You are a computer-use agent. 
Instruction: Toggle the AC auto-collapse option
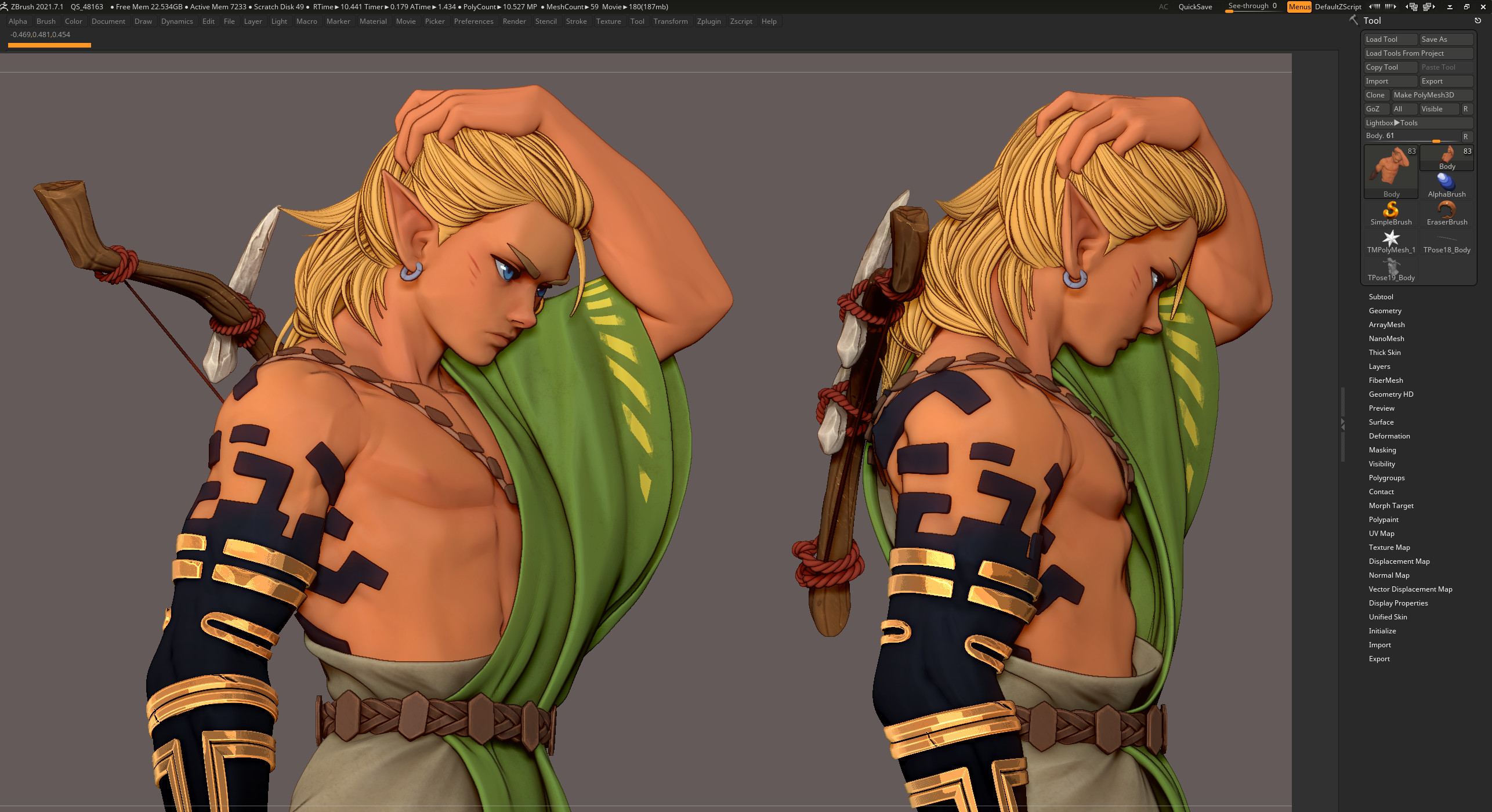[x=1163, y=7]
